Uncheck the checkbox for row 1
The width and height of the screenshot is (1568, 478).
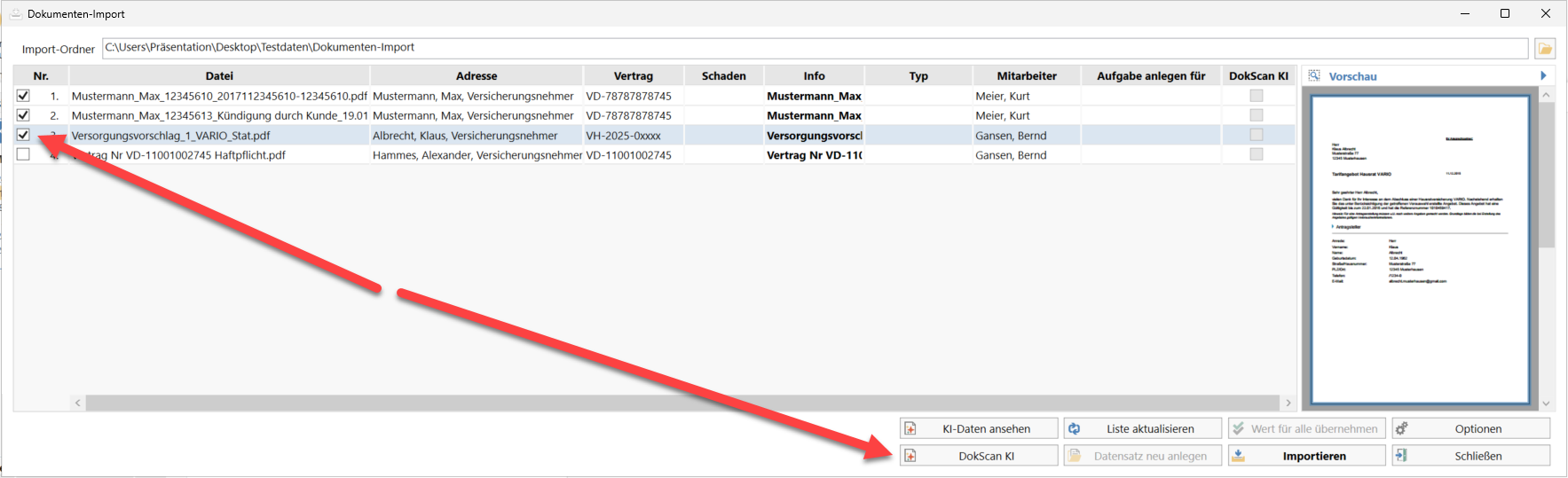[23, 96]
